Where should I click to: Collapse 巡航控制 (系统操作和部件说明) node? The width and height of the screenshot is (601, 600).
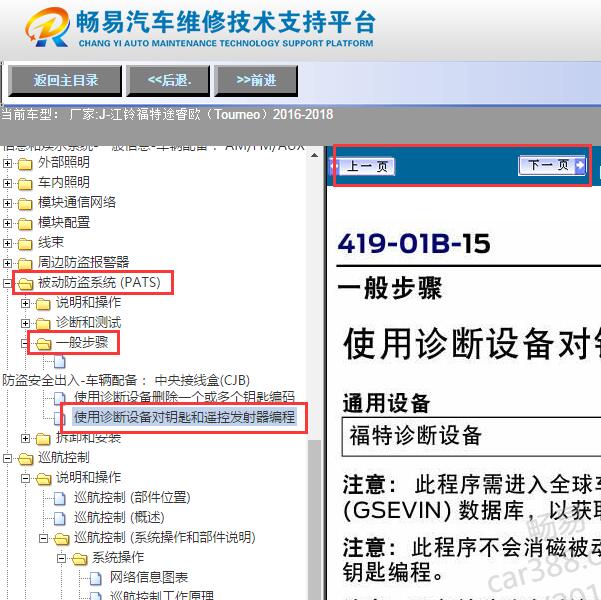click(x=43, y=538)
